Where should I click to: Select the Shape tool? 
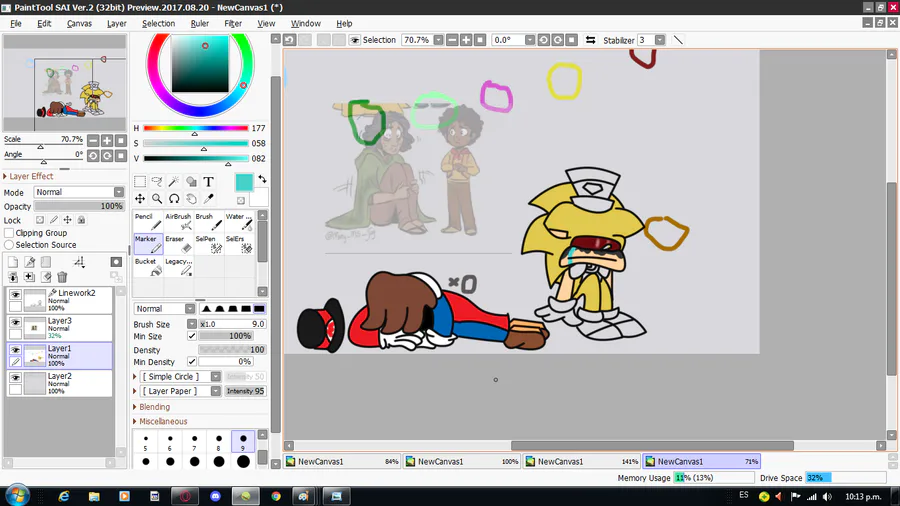click(x=191, y=182)
